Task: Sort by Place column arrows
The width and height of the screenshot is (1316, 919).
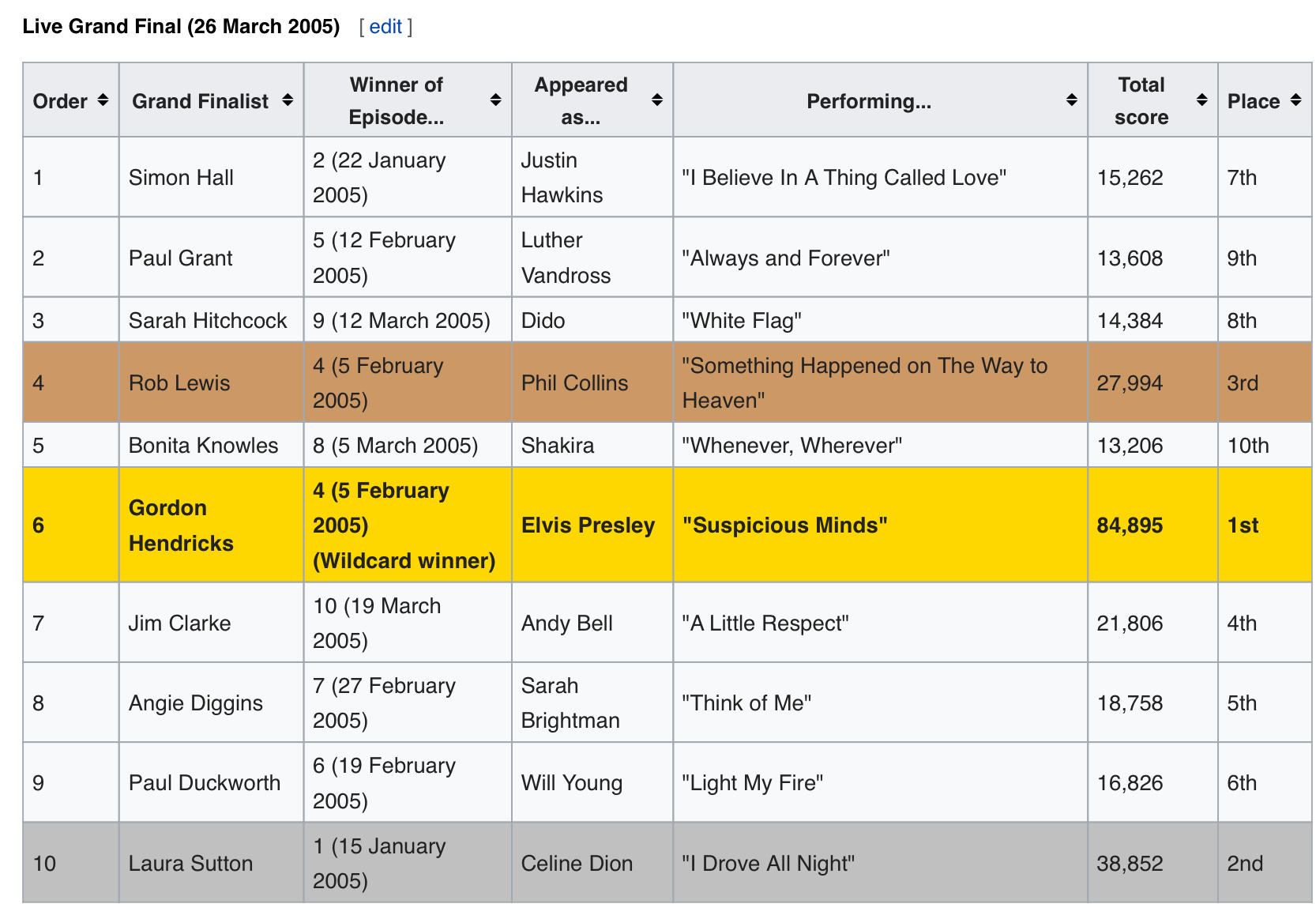Action: (x=1295, y=100)
